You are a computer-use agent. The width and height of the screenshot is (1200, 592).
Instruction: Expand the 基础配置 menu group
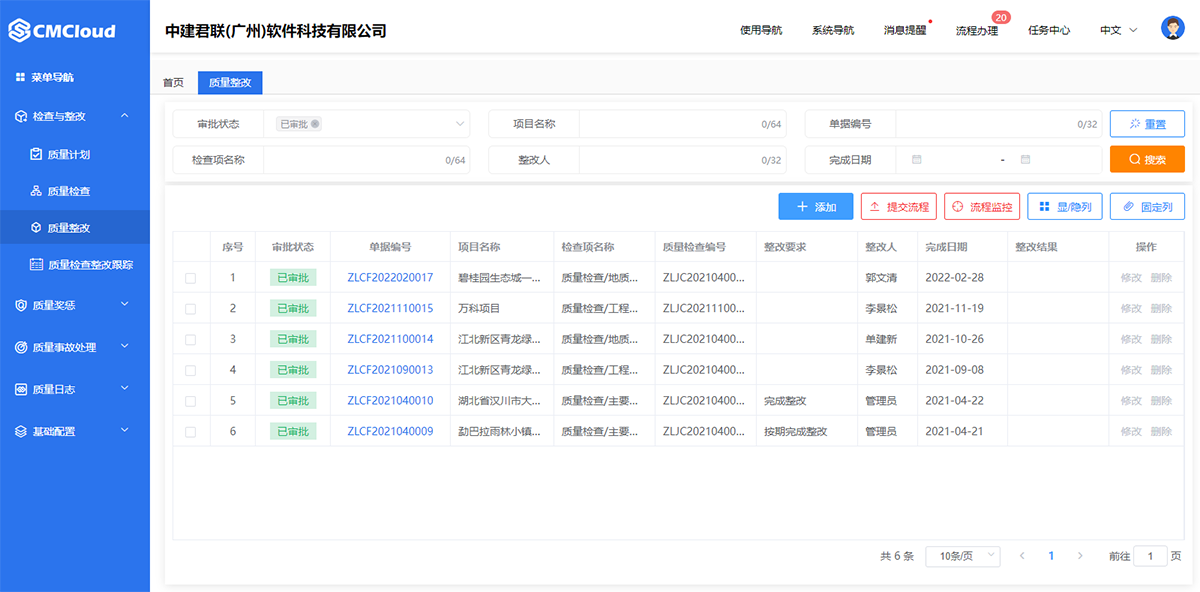[x=125, y=431]
